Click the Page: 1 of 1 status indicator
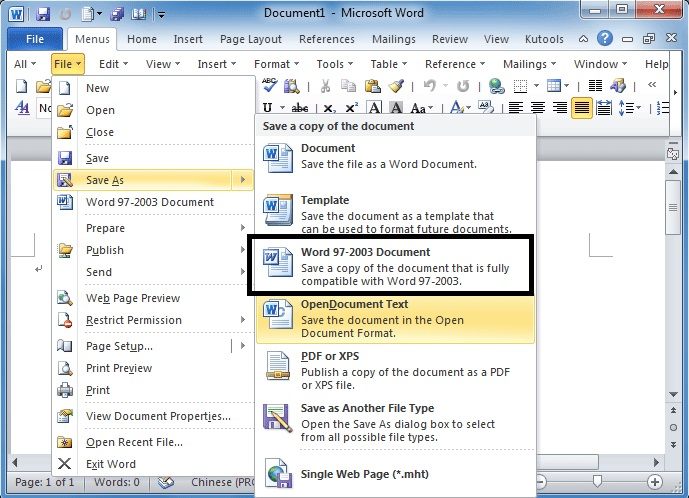The height and width of the screenshot is (498, 689). click(44, 482)
